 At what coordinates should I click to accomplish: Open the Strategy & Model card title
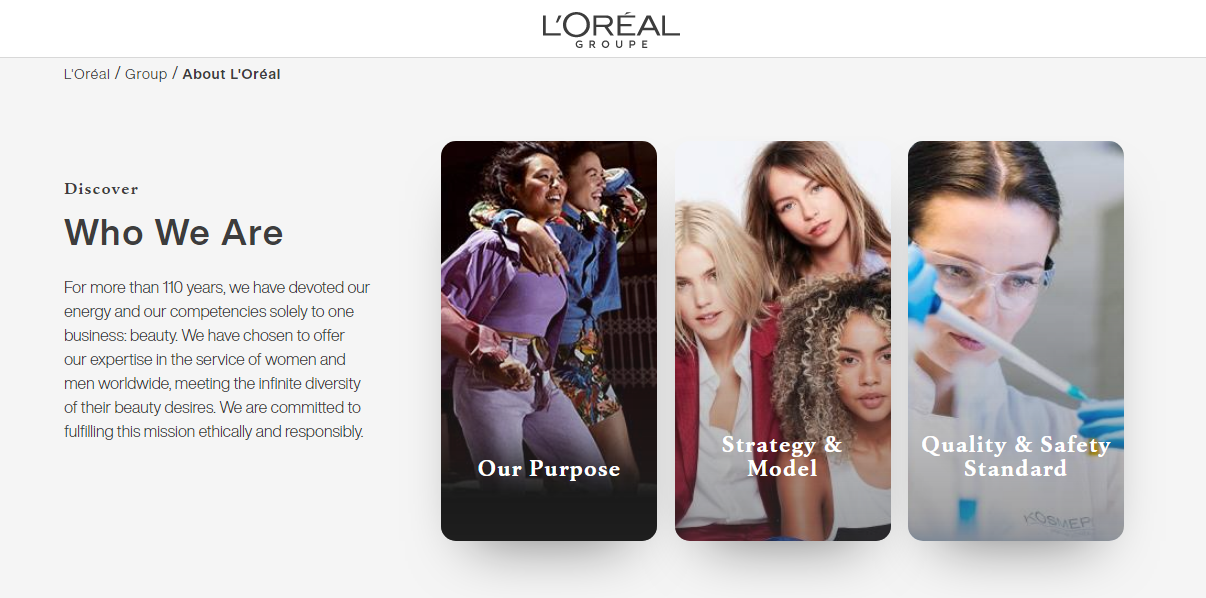[x=782, y=456]
